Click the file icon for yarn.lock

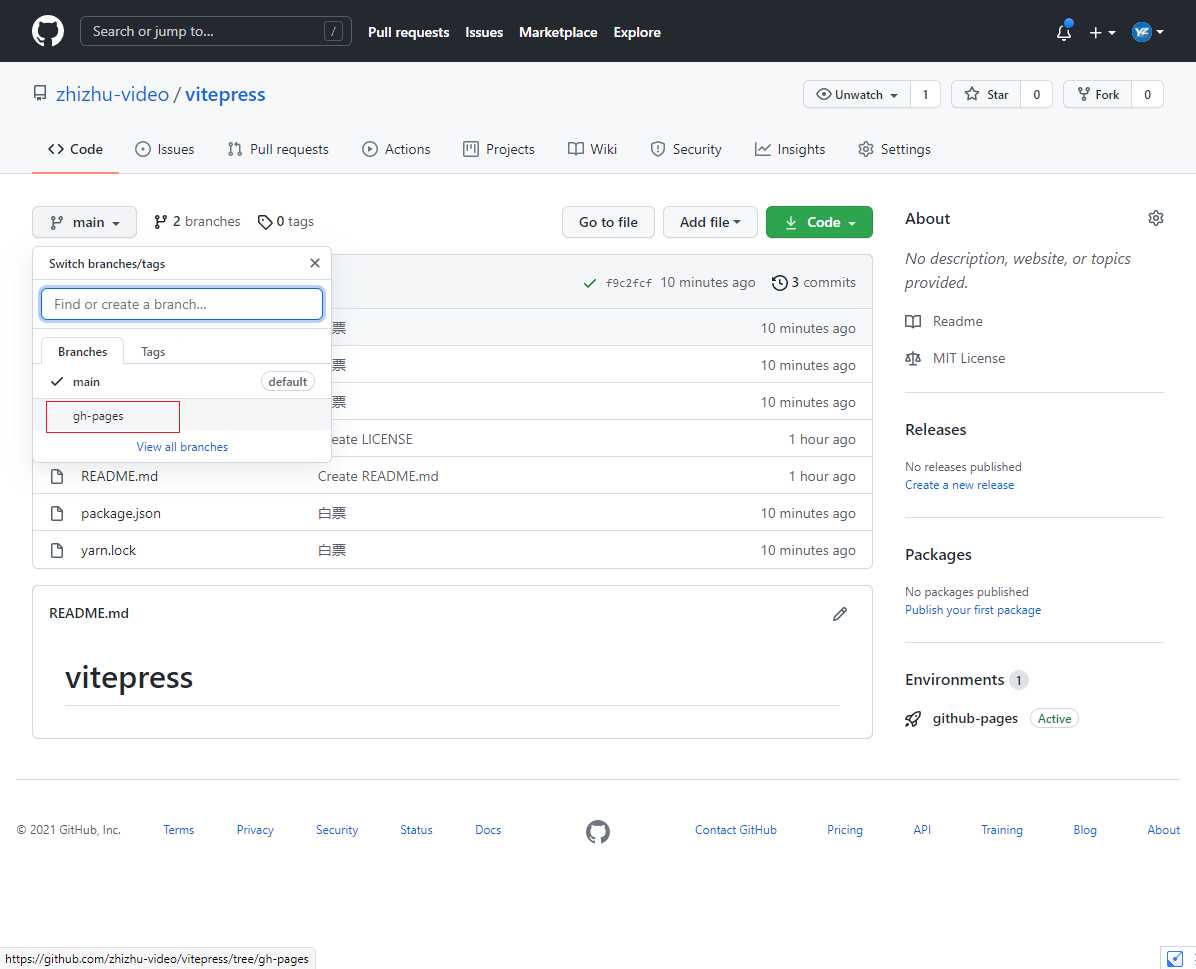pos(56,550)
